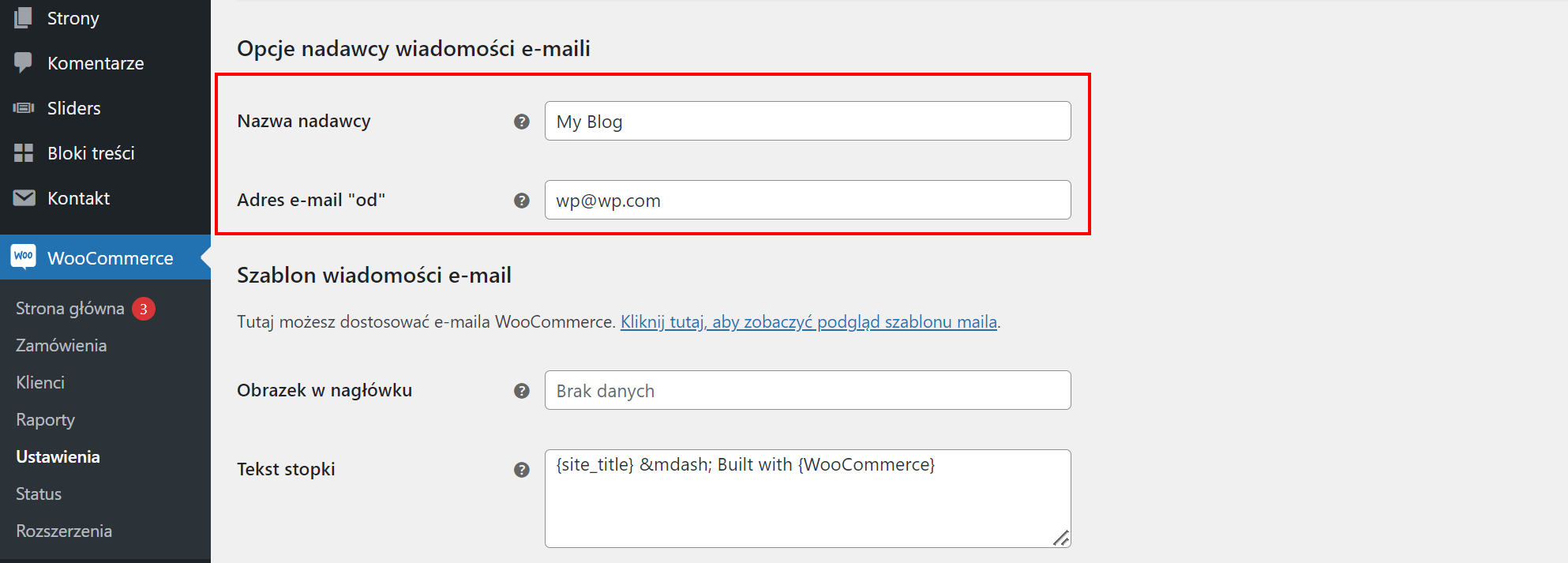Image resolution: width=1568 pixels, height=563 pixels.
Task: Click the Bloki treści grid icon
Action: [x=24, y=152]
